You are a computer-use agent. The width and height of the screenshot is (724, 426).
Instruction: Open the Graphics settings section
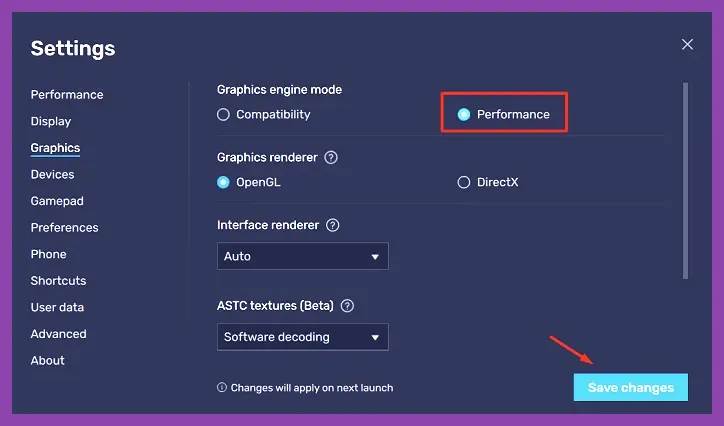point(55,148)
